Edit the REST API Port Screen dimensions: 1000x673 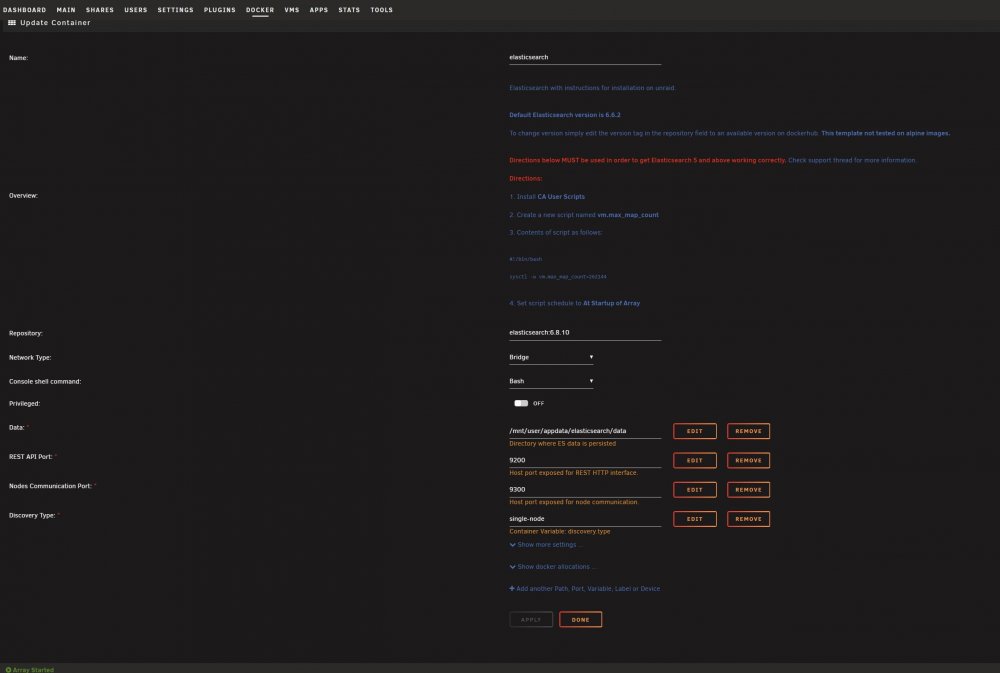point(695,461)
